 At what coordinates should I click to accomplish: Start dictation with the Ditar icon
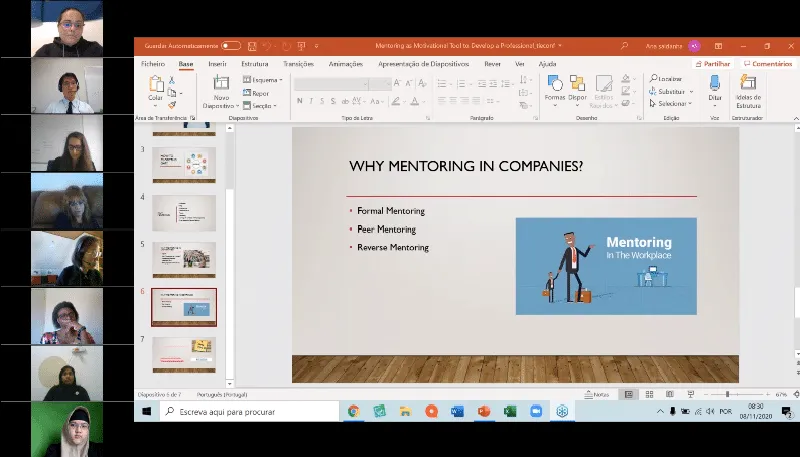715,84
